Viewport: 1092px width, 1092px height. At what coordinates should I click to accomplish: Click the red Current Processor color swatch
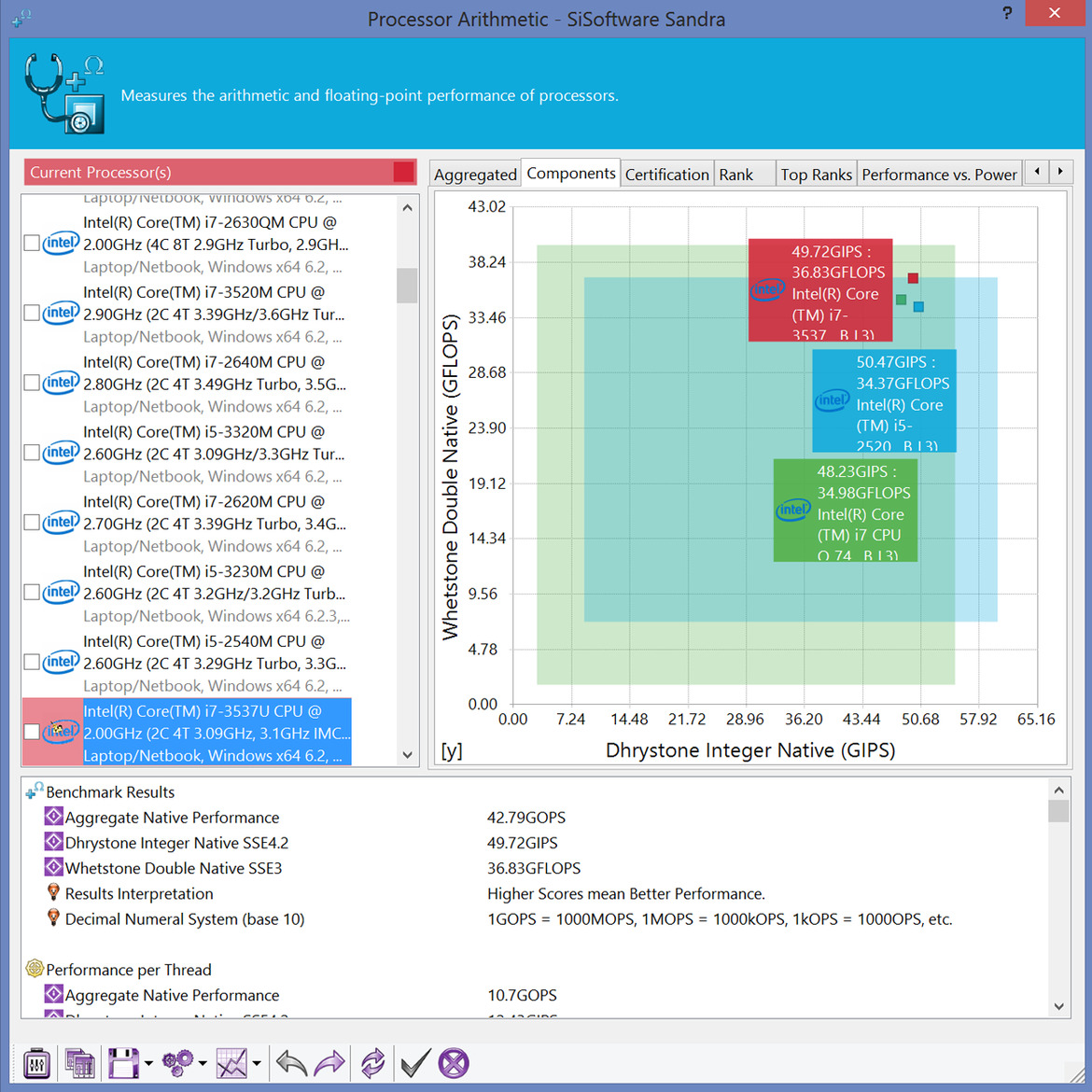click(403, 172)
